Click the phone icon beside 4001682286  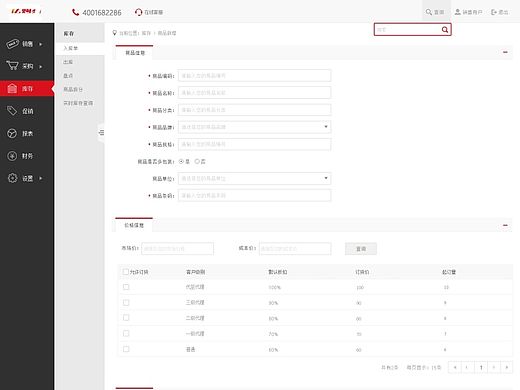[x=76, y=12]
